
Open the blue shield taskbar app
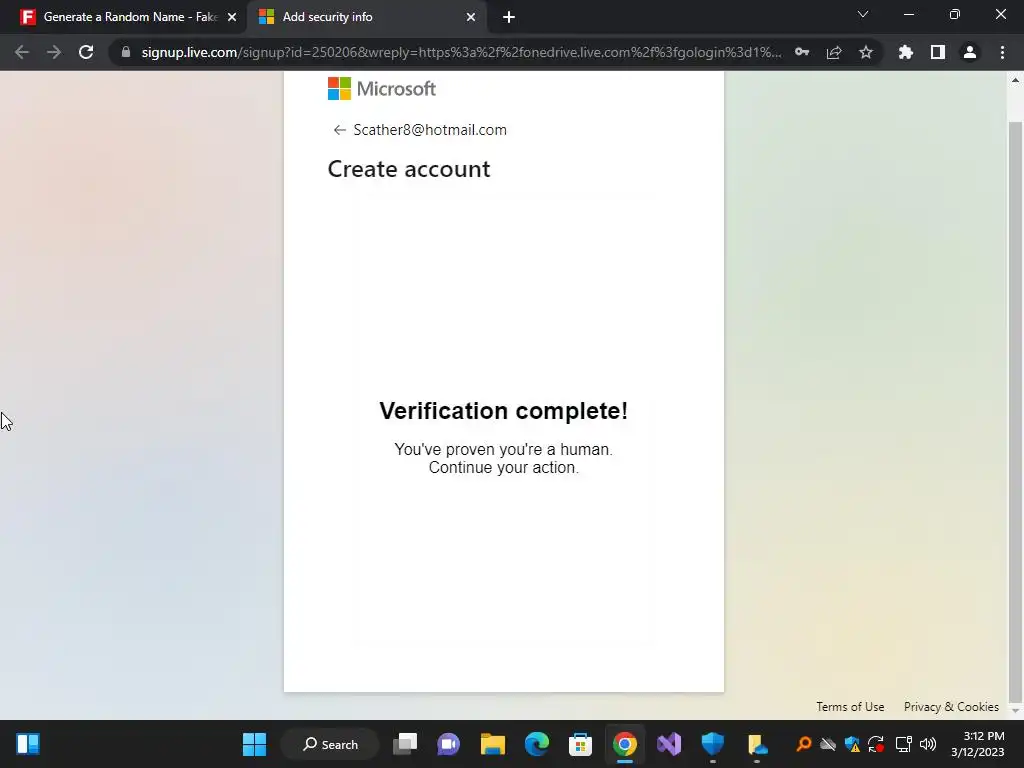point(712,744)
